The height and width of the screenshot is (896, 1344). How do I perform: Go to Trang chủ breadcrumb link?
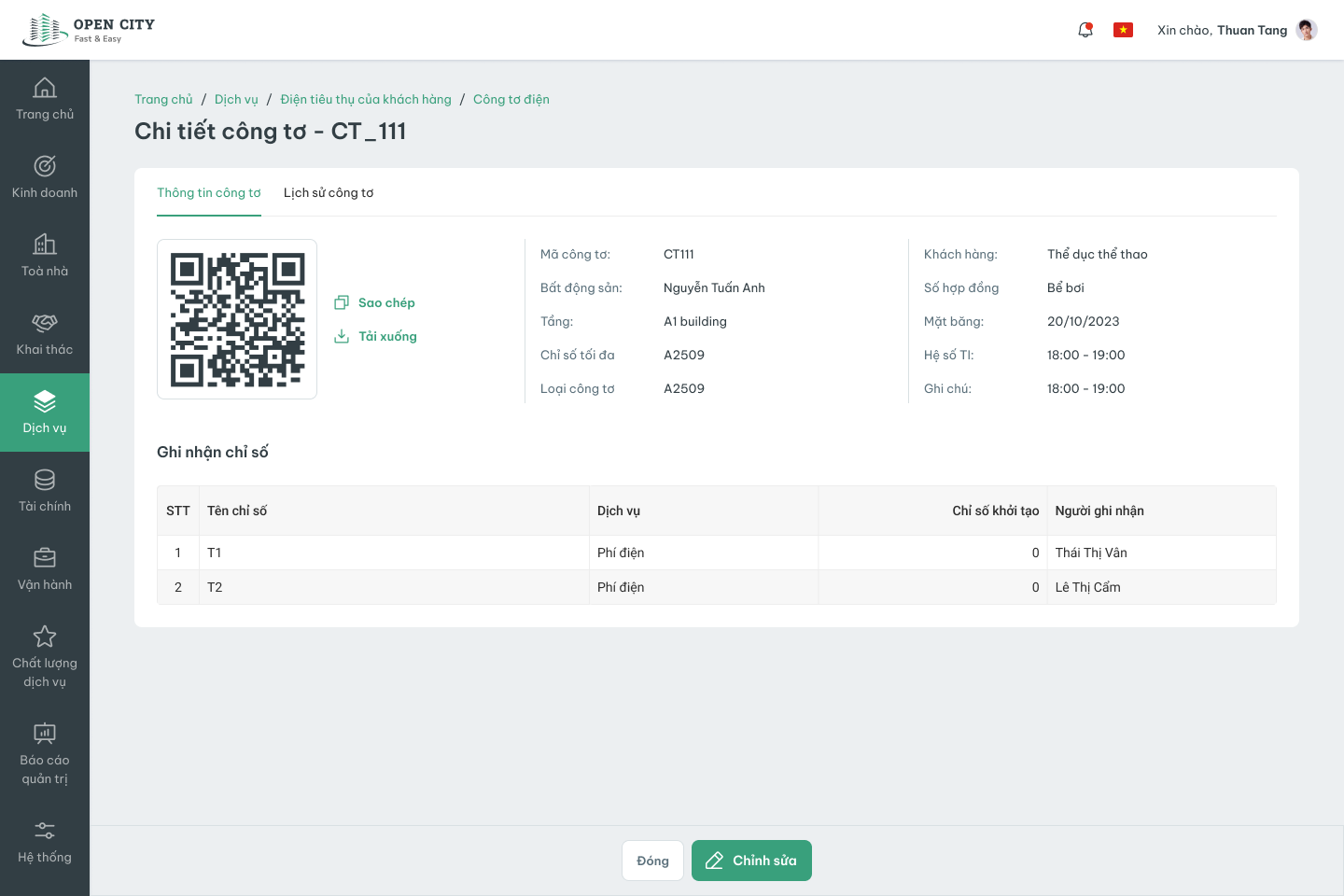[163, 99]
